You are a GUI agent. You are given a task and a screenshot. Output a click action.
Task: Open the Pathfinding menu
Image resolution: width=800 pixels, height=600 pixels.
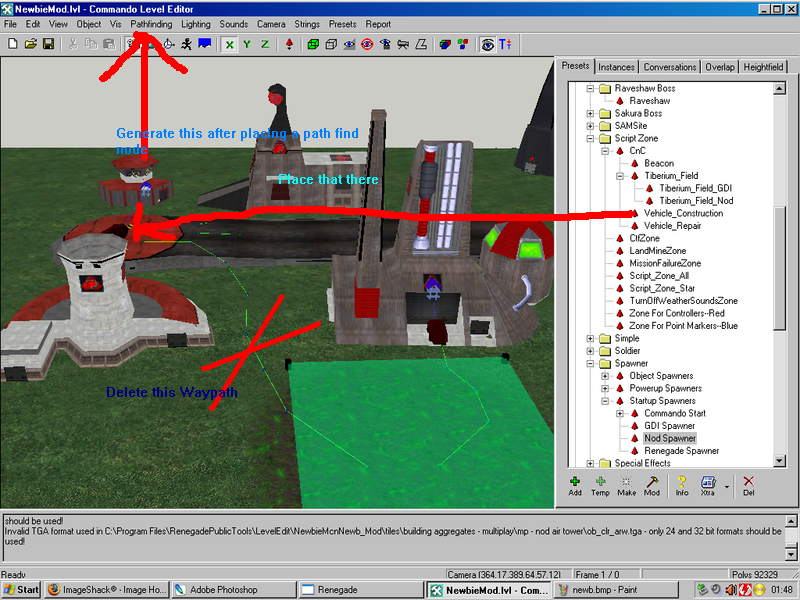[x=152, y=24]
